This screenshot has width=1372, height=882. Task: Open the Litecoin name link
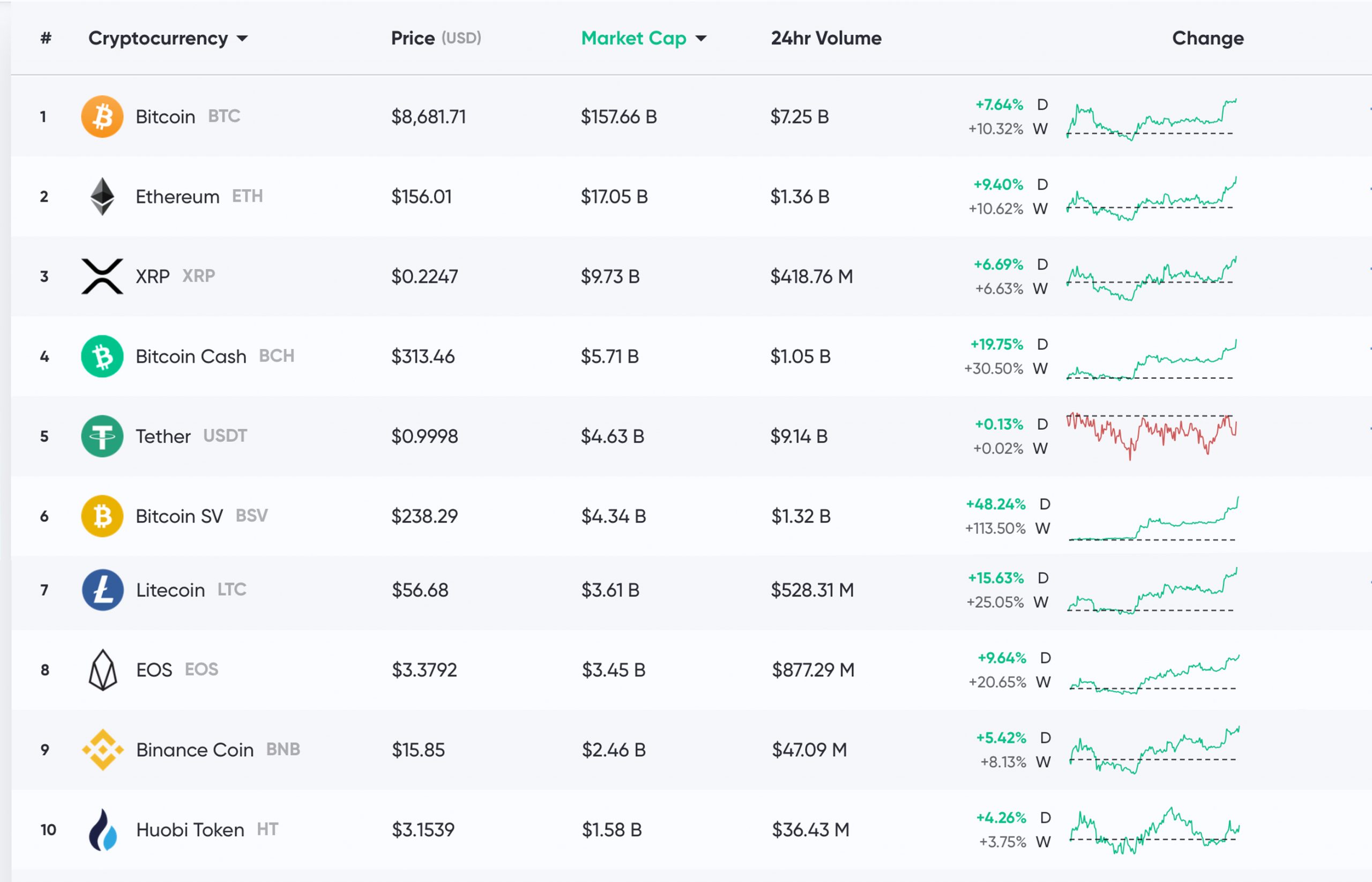(x=170, y=590)
